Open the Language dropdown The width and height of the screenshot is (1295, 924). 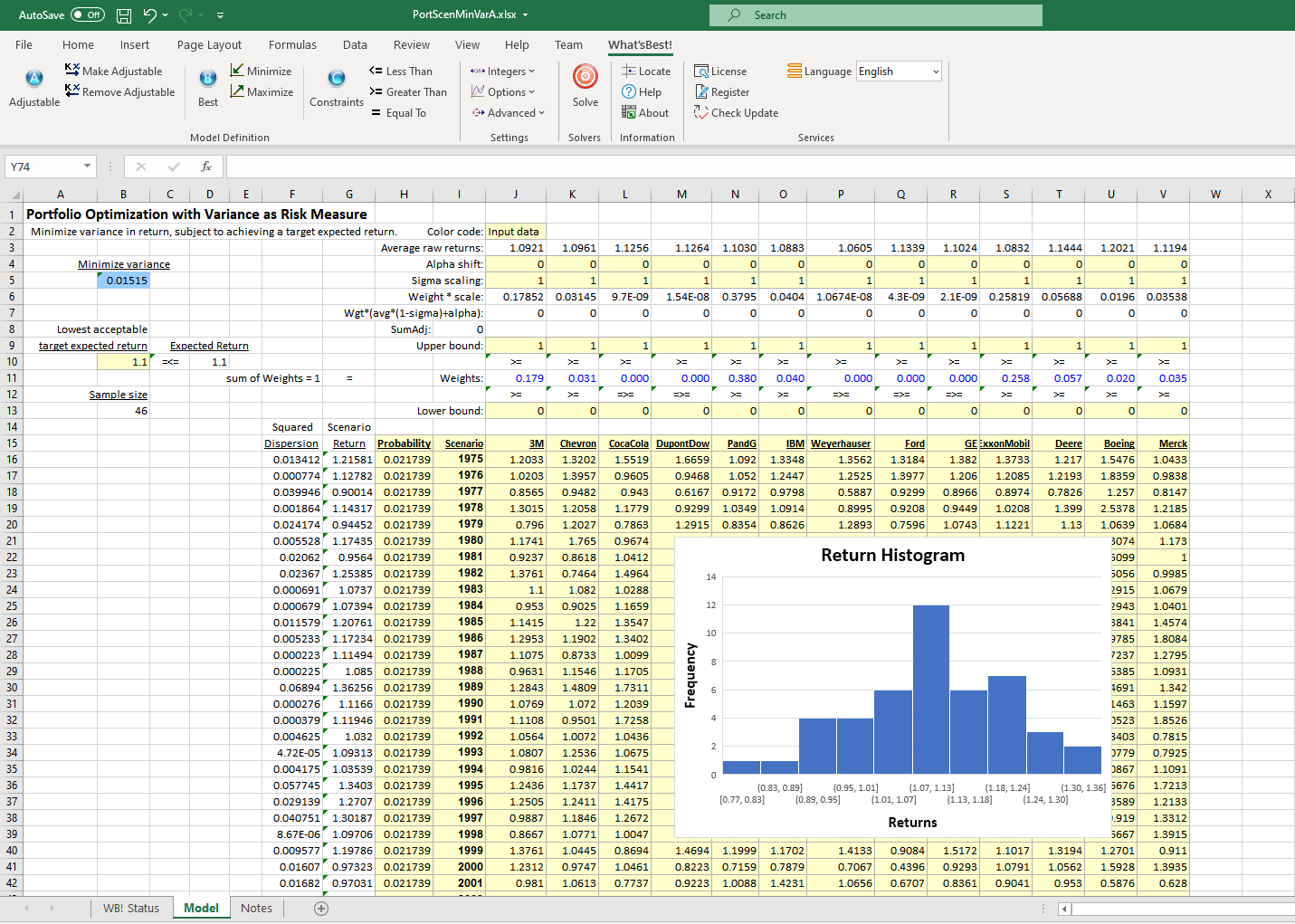[x=899, y=71]
